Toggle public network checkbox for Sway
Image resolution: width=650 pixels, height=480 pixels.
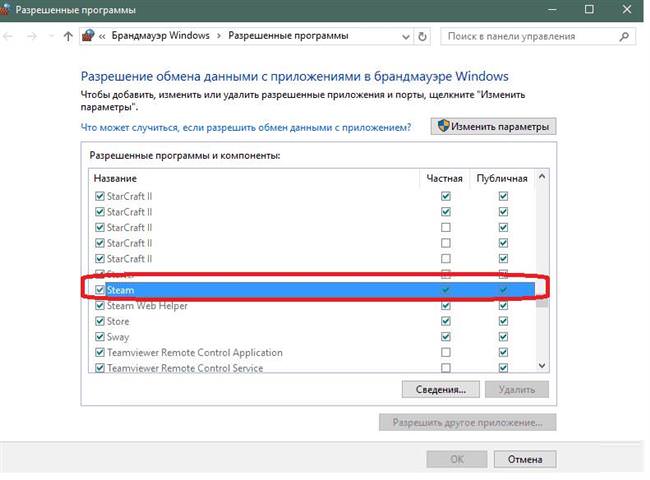503,337
